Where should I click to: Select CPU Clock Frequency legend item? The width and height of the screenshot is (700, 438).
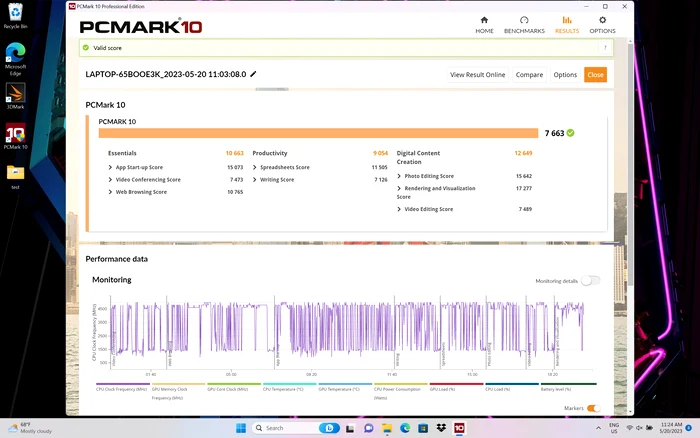122,387
